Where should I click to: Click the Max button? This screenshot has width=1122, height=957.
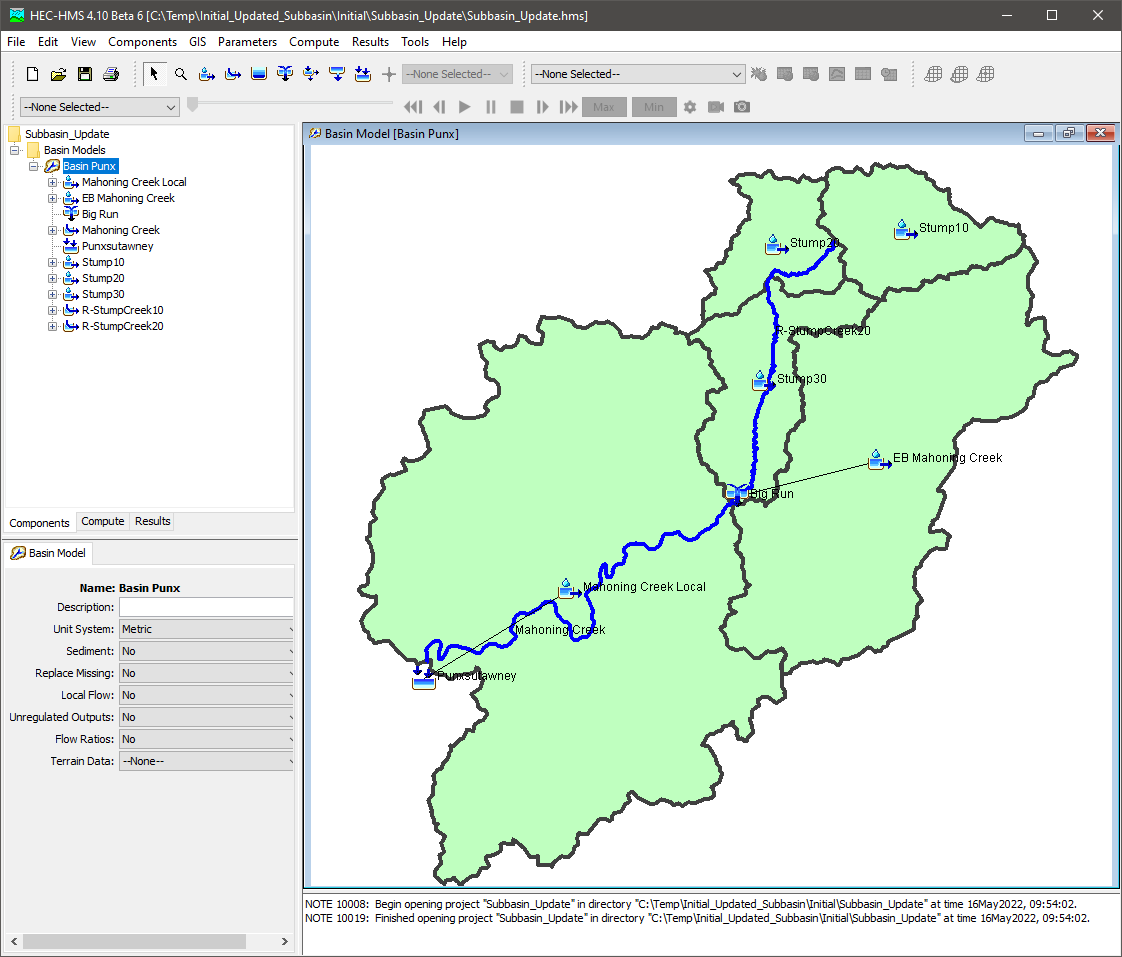[604, 107]
